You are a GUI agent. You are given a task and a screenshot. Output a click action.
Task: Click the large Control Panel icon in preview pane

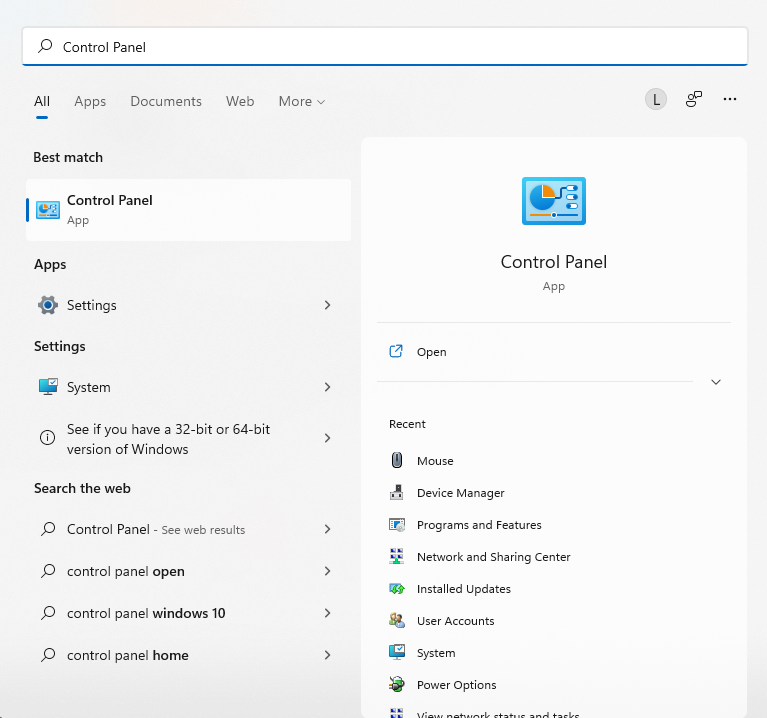pos(554,201)
